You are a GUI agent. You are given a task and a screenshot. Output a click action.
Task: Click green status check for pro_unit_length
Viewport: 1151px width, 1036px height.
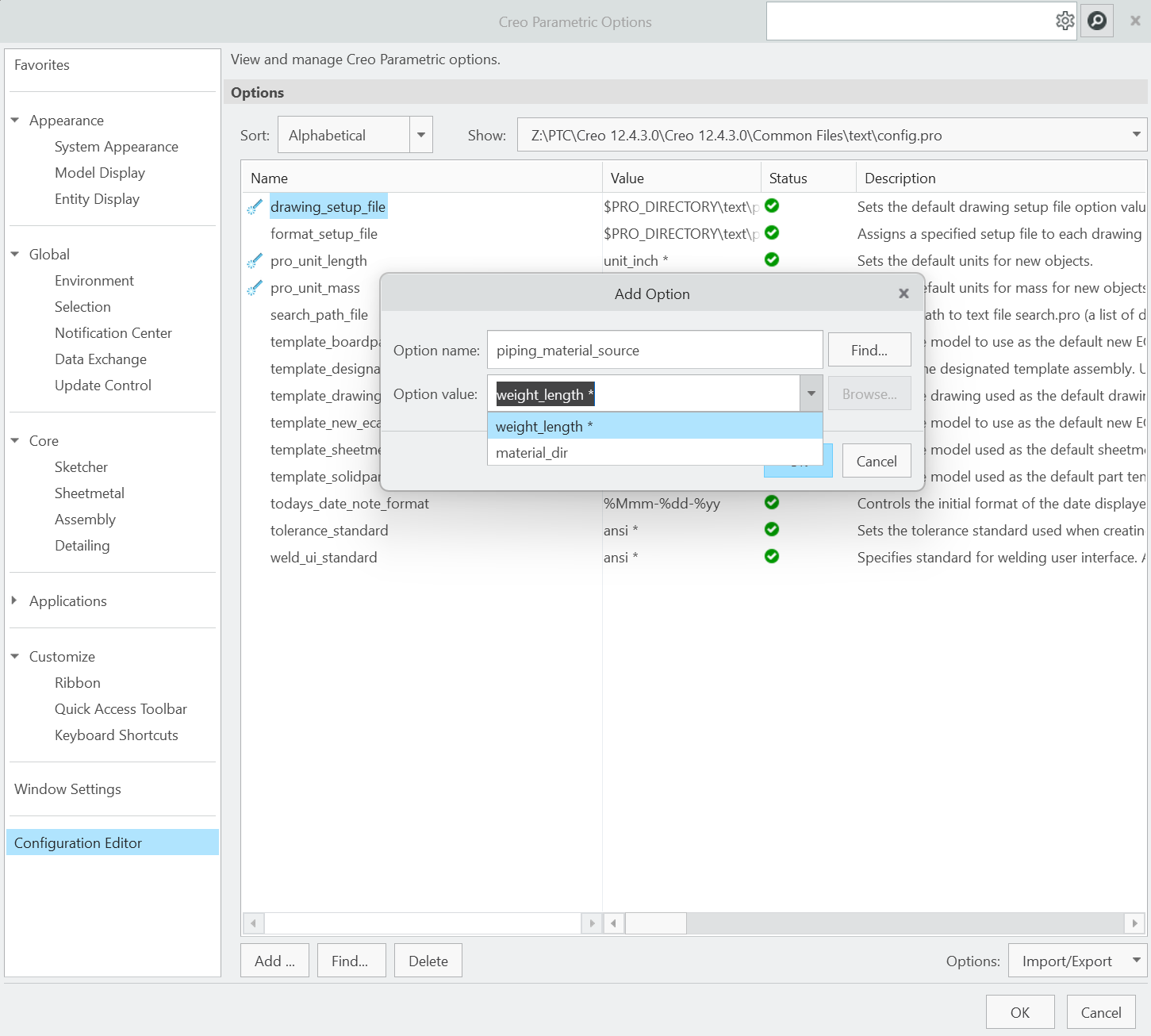(x=772, y=259)
